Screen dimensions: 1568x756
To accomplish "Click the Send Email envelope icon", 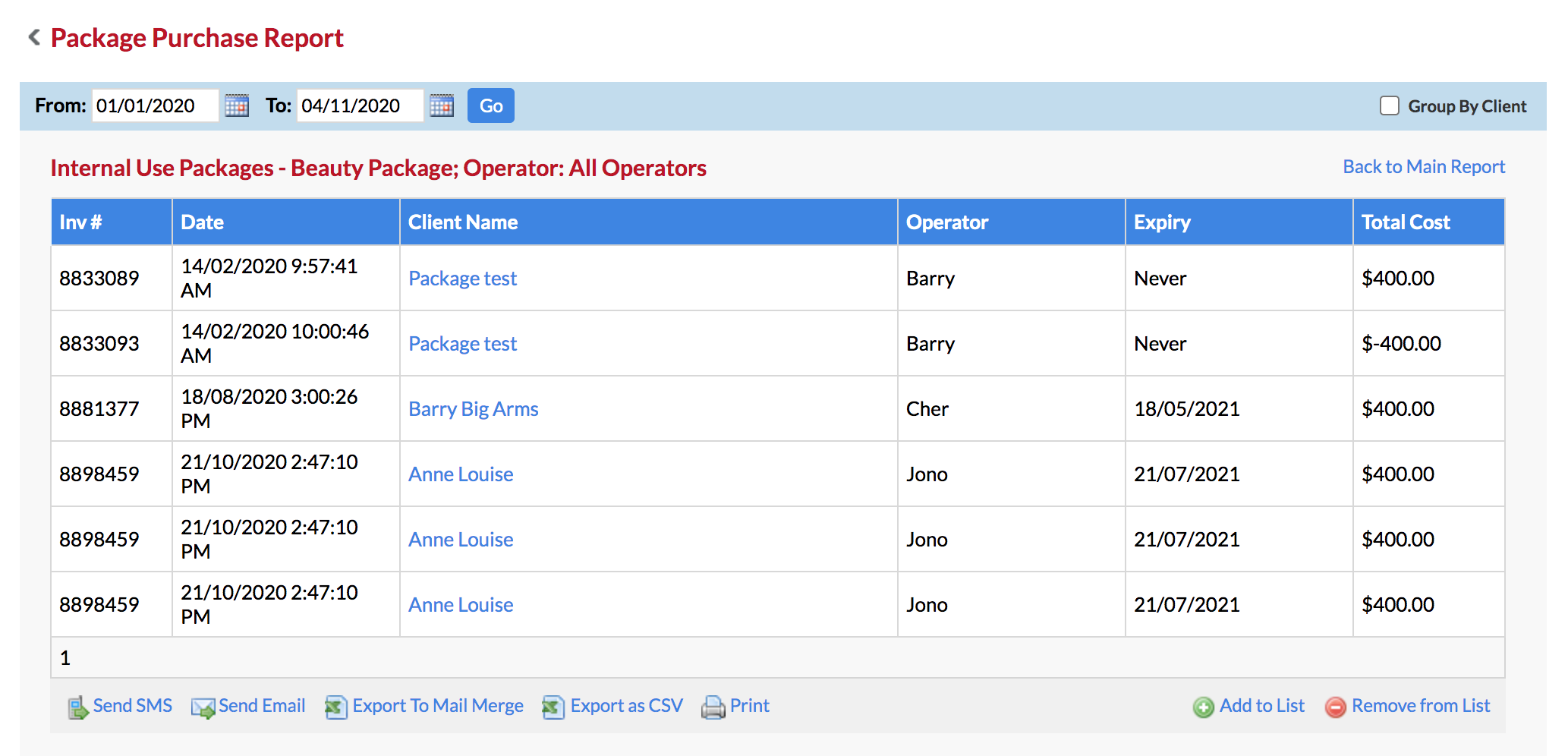I will click(203, 707).
